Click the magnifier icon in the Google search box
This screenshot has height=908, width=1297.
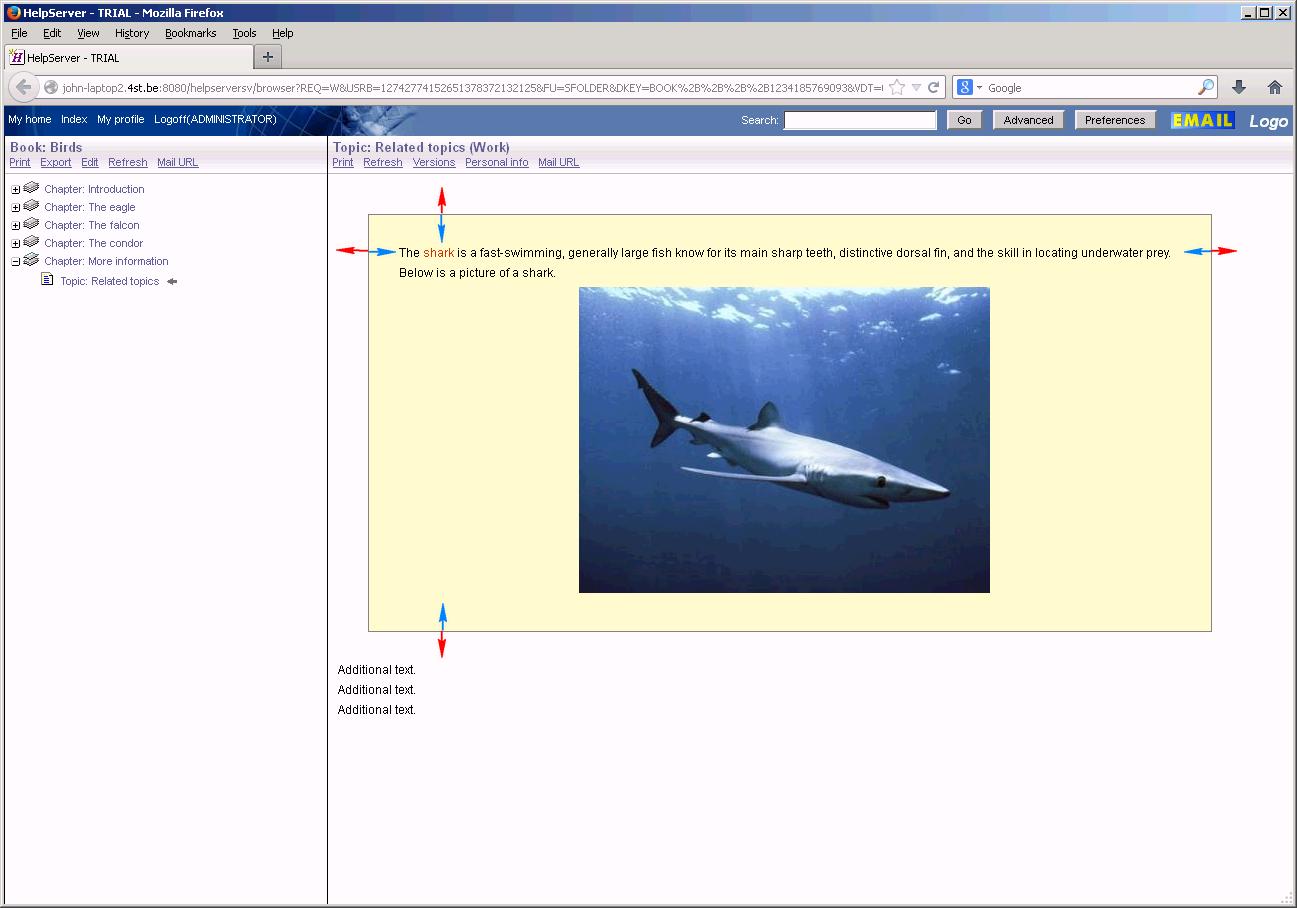point(1207,87)
